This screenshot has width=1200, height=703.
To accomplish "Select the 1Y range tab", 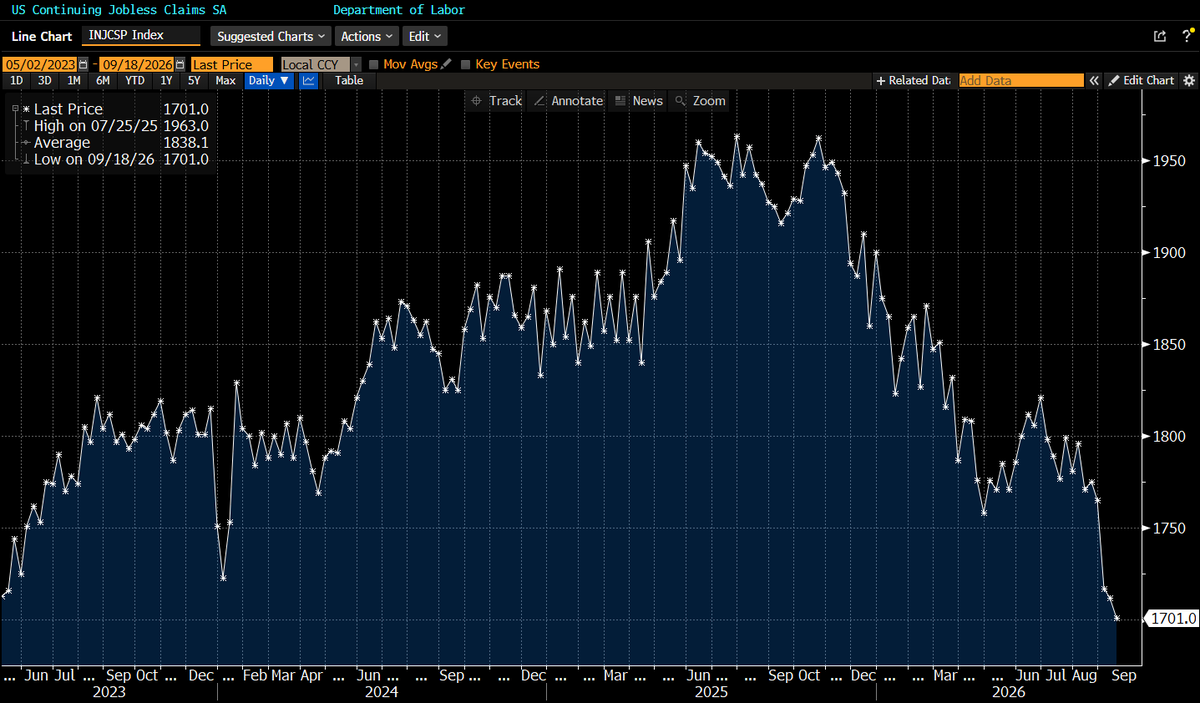I will click(166, 80).
